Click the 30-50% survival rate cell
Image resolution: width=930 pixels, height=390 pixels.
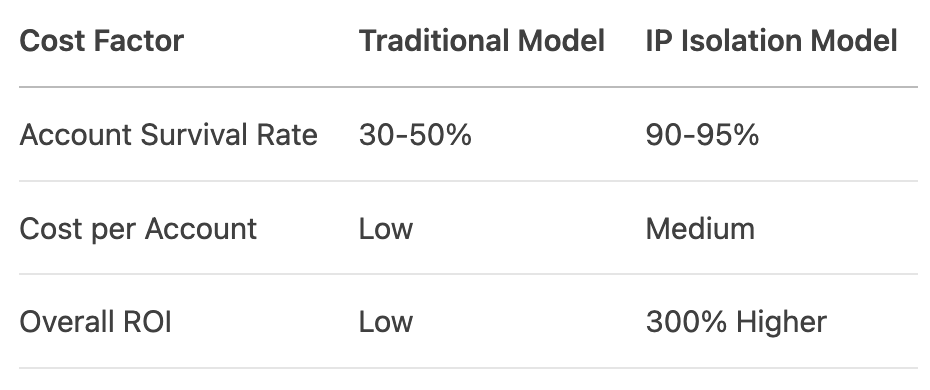[x=415, y=135]
